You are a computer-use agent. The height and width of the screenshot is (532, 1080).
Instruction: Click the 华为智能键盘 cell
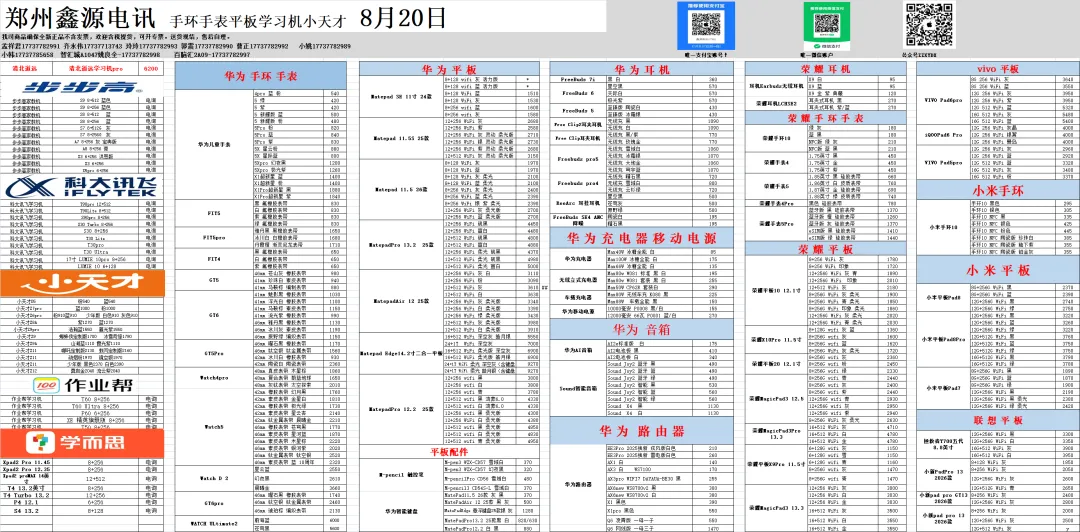pyautogui.click(x=402, y=512)
